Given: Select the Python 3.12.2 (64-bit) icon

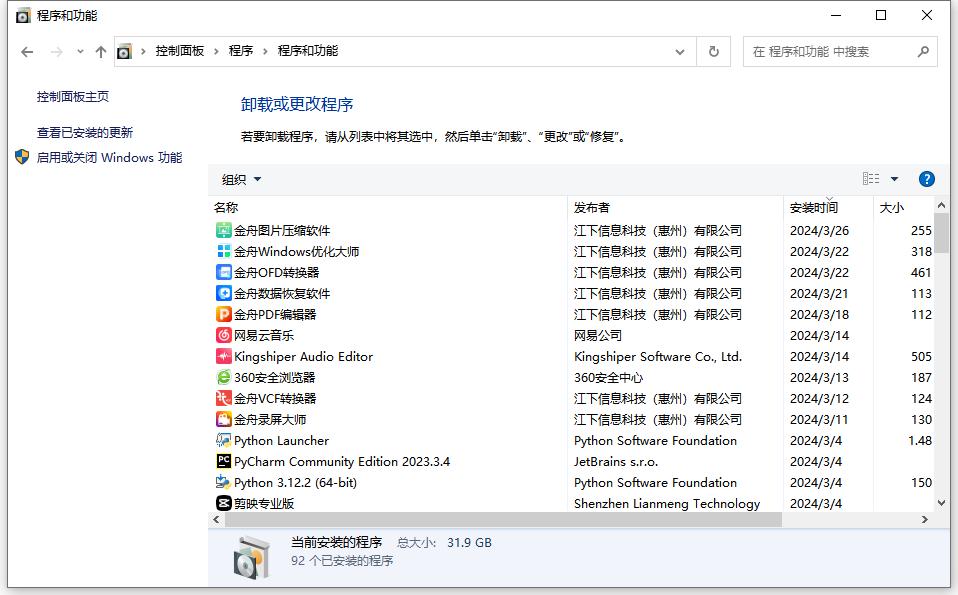Looking at the screenshot, I should pyautogui.click(x=224, y=483).
